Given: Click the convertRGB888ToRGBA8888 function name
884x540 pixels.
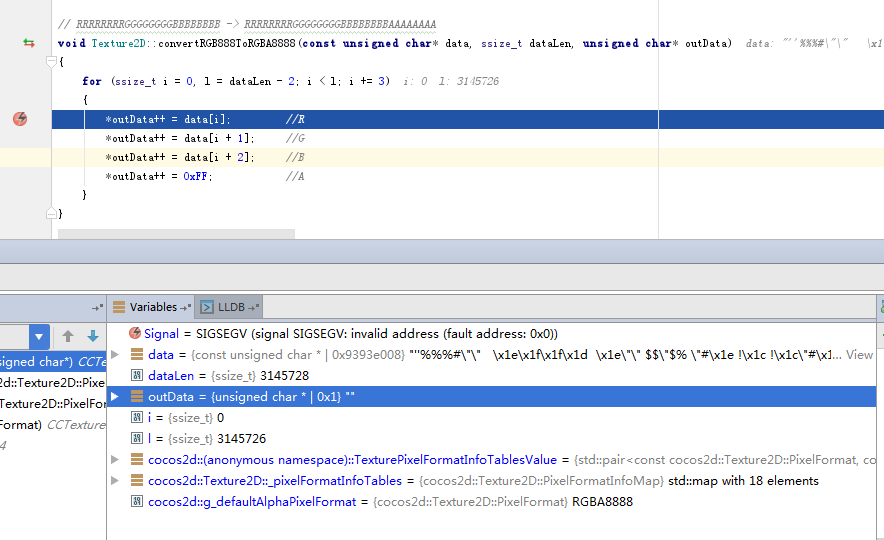Looking at the screenshot, I should pos(227,43).
